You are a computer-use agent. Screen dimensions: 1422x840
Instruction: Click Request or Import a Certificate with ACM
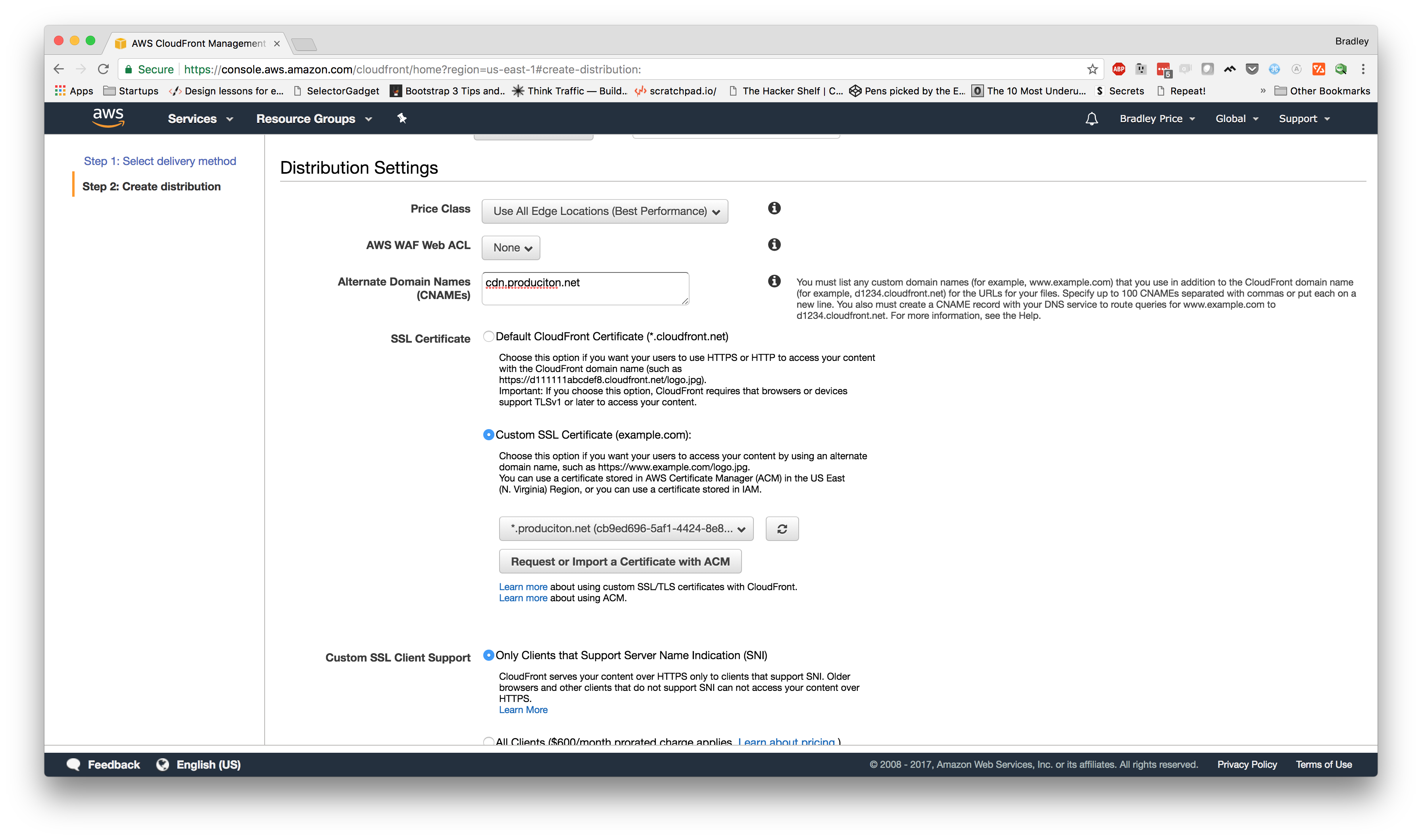pos(620,562)
